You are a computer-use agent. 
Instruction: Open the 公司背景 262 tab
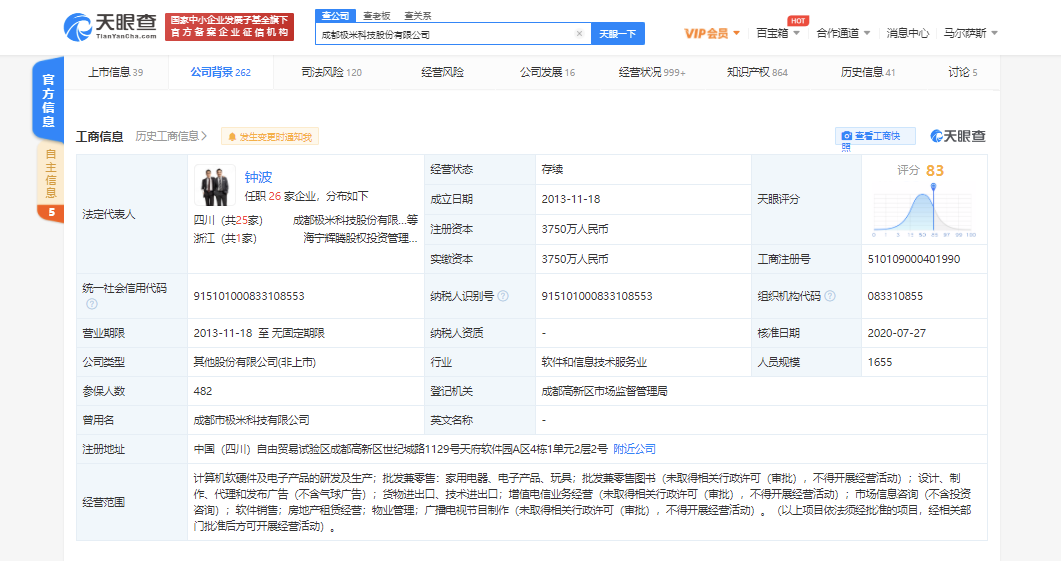tap(221, 72)
